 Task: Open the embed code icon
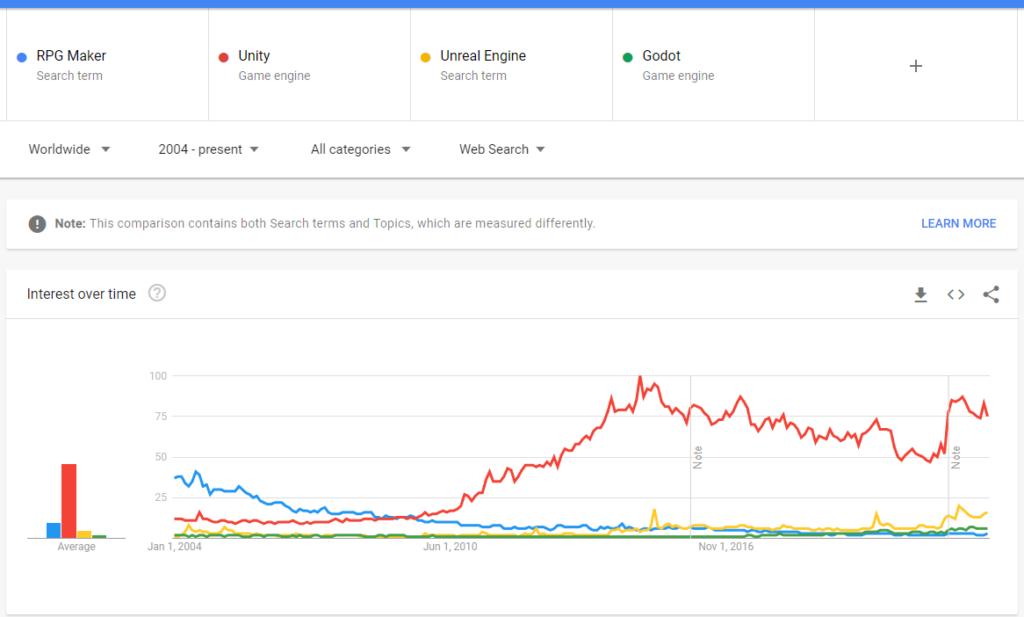tap(956, 294)
